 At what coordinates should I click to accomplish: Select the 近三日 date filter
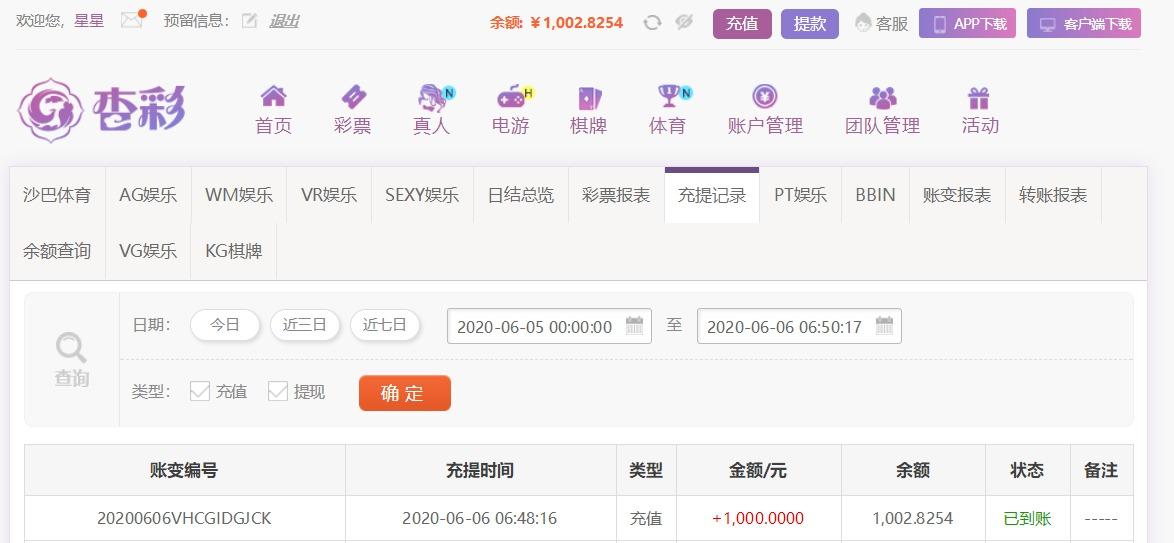click(305, 325)
